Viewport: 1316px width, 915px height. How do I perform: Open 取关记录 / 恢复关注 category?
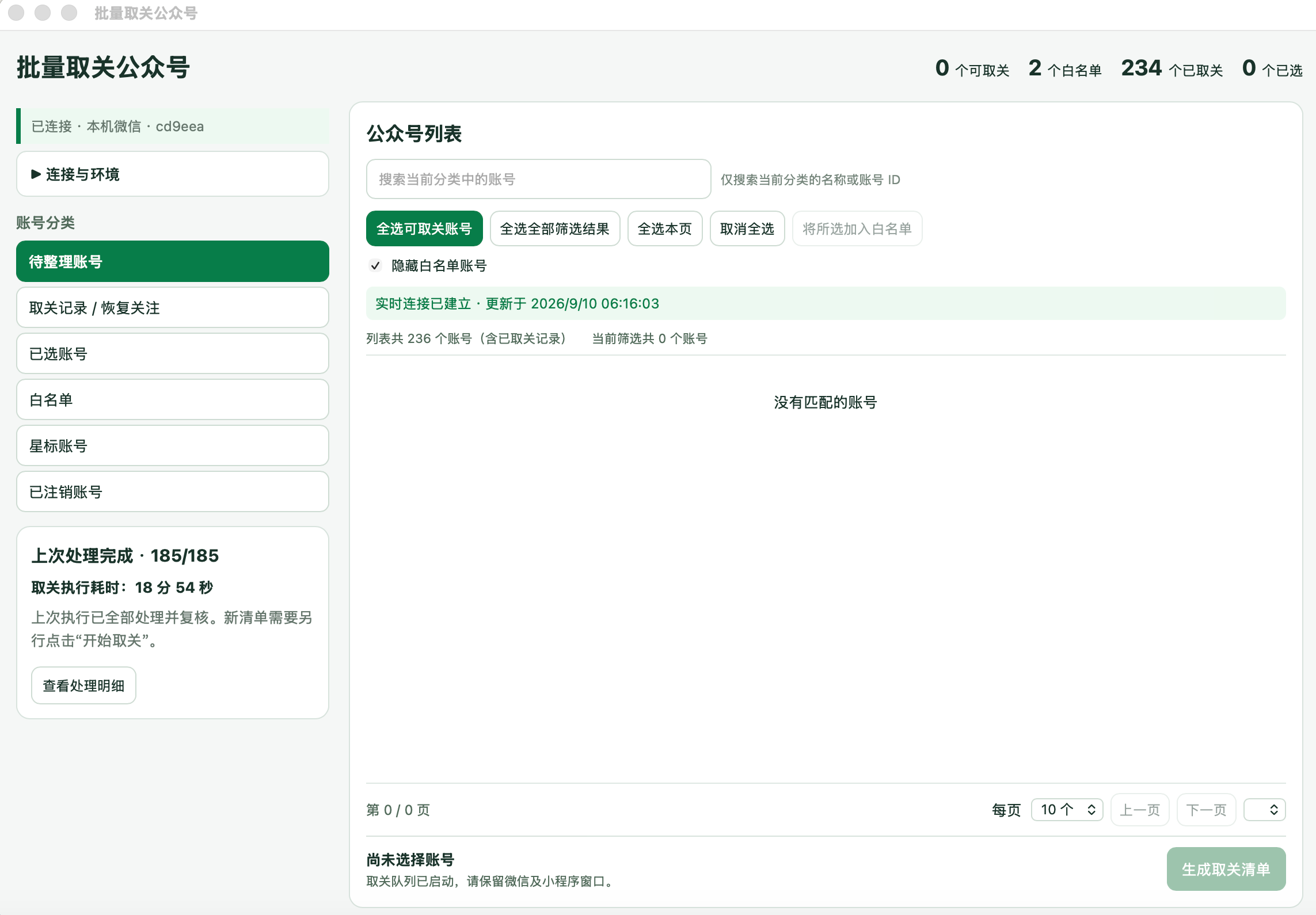[172, 307]
